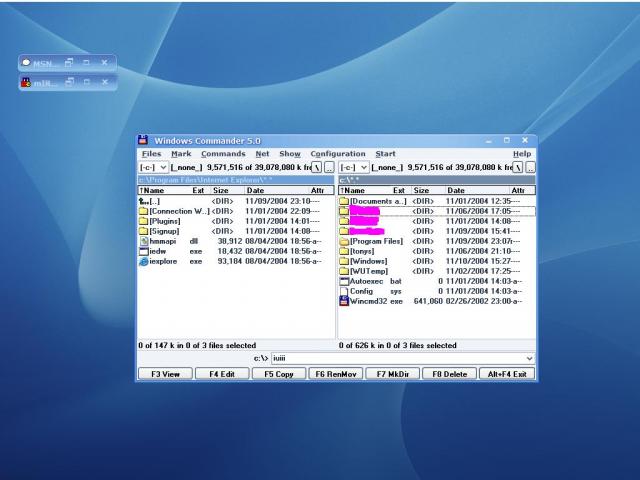
Task: Restore the minimized MSN window
Action: click(x=69, y=62)
